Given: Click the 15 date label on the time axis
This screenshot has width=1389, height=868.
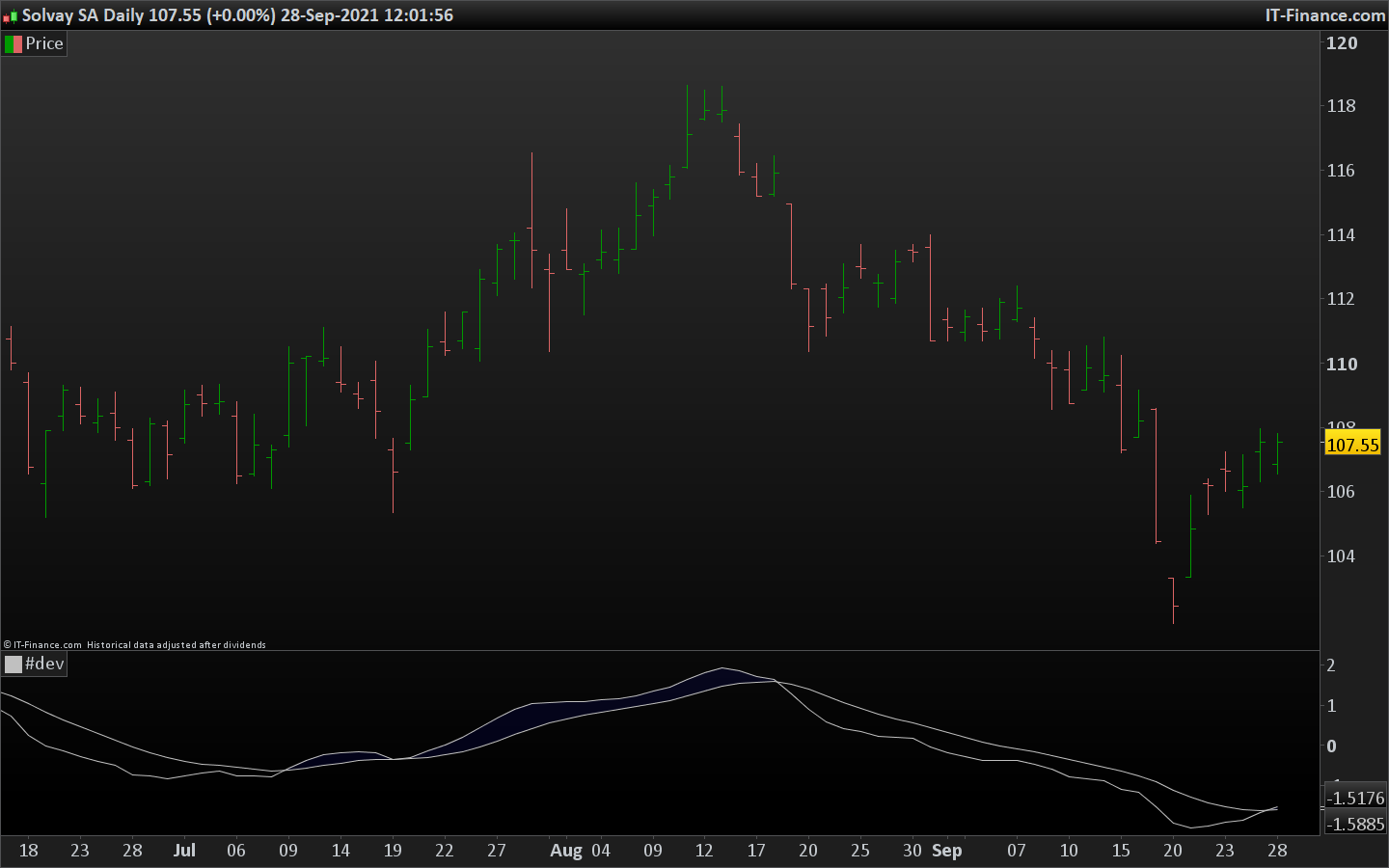Looking at the screenshot, I should [x=1121, y=851].
